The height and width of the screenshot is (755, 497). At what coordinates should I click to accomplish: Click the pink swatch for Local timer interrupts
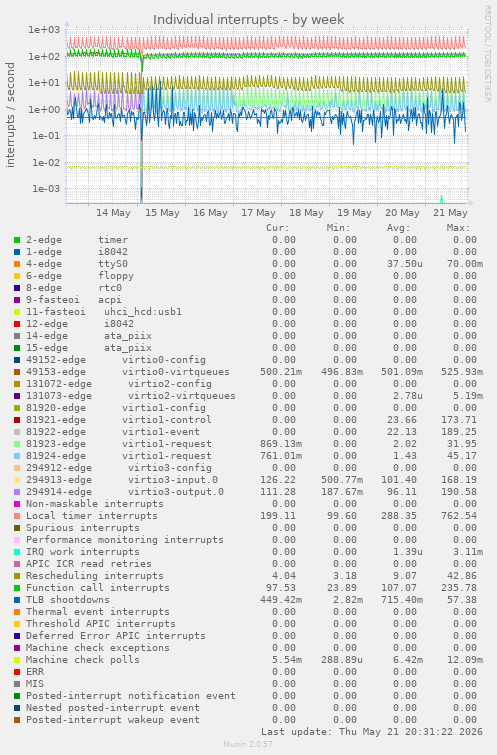(17, 516)
